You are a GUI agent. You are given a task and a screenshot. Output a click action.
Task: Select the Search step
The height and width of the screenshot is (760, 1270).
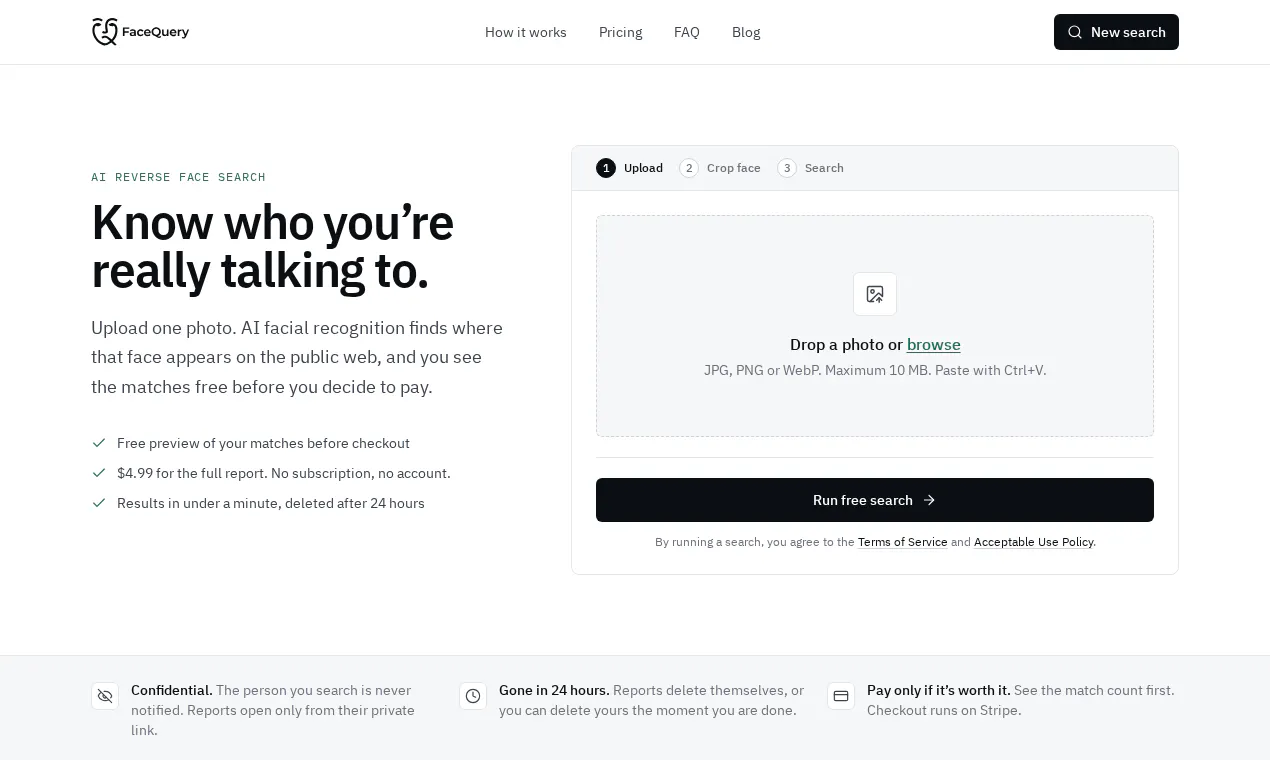pos(811,168)
